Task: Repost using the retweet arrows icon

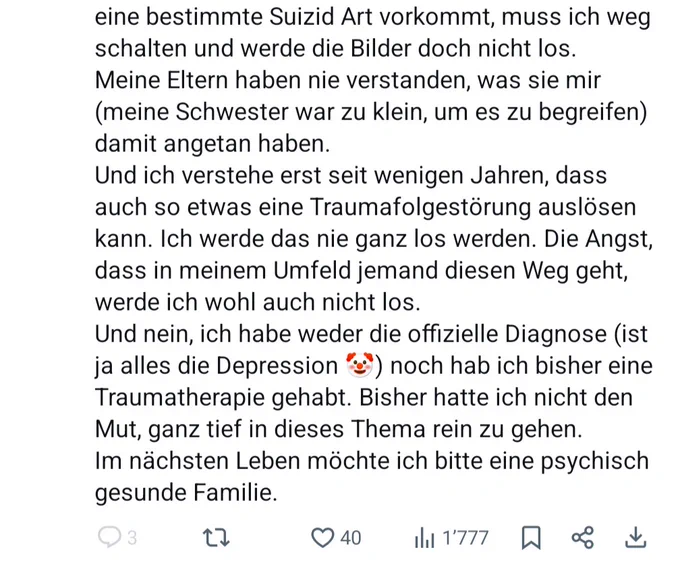Action: 216,538
